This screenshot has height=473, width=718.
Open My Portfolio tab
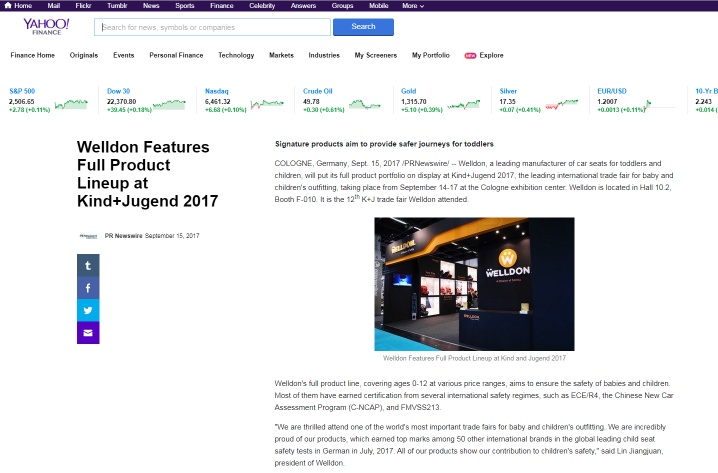(x=430, y=55)
